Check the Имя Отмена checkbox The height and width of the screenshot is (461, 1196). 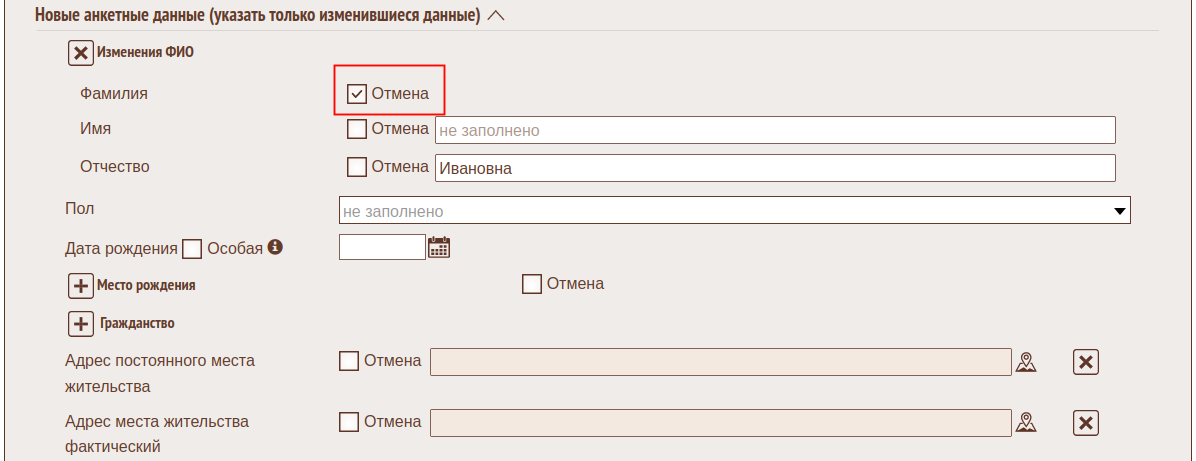pyautogui.click(x=356, y=129)
